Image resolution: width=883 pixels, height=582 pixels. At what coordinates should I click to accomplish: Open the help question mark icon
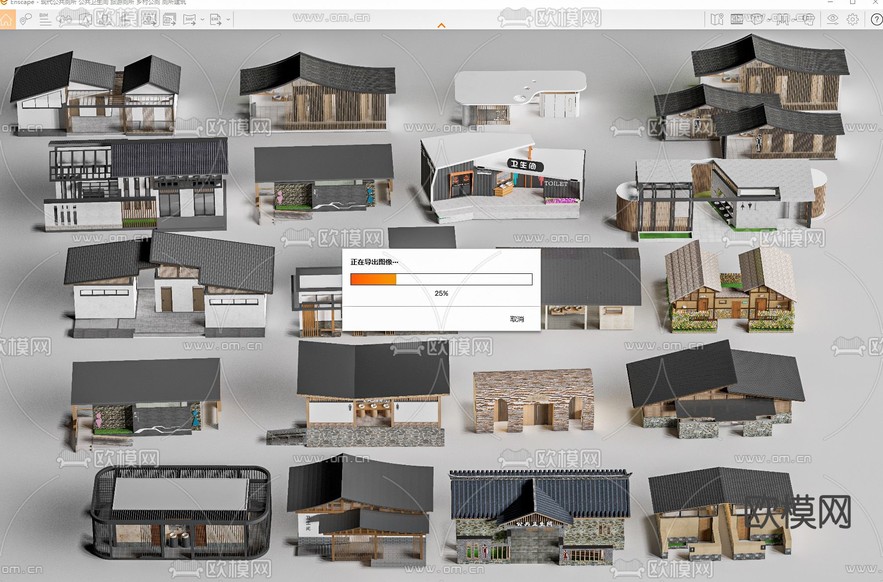click(x=876, y=20)
